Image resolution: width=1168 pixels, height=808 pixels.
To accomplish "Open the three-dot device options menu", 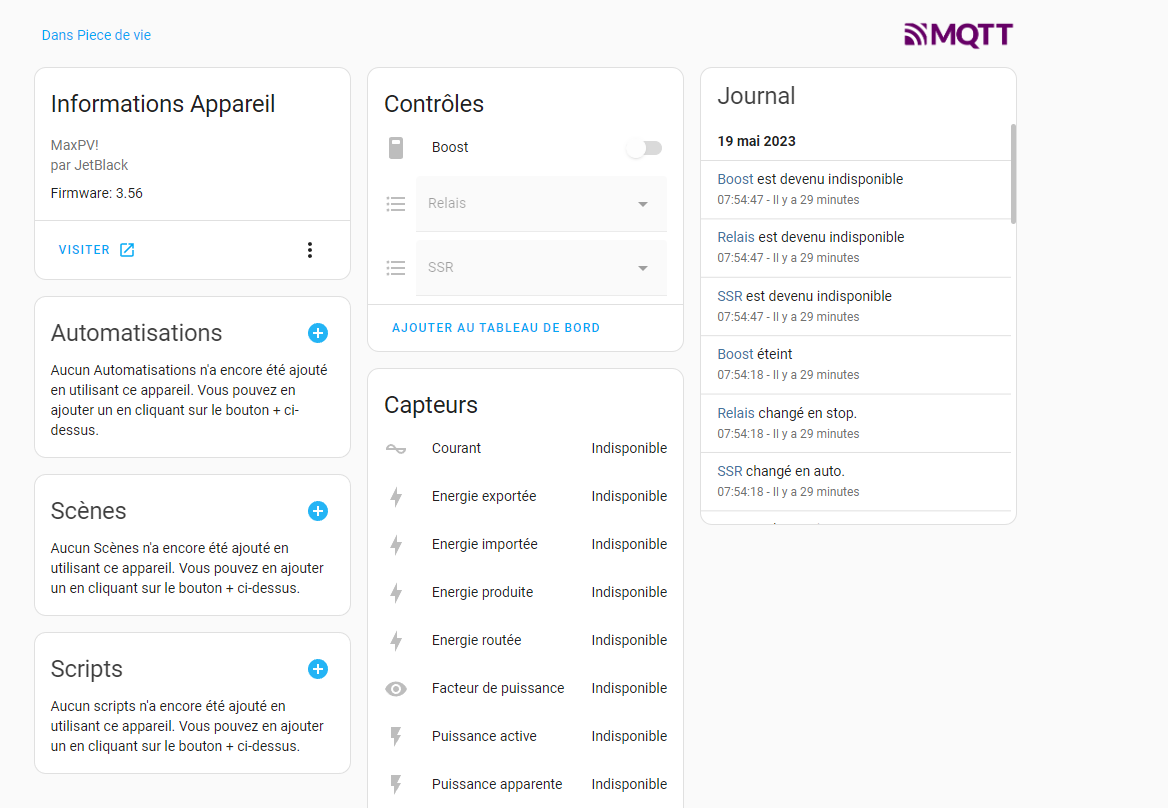I will coord(310,250).
